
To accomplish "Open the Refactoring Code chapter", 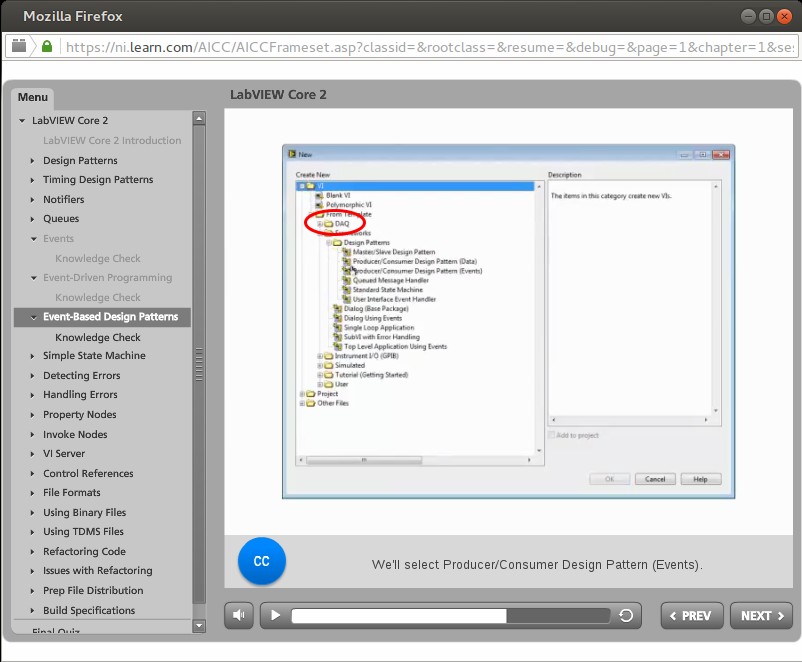I will point(84,551).
